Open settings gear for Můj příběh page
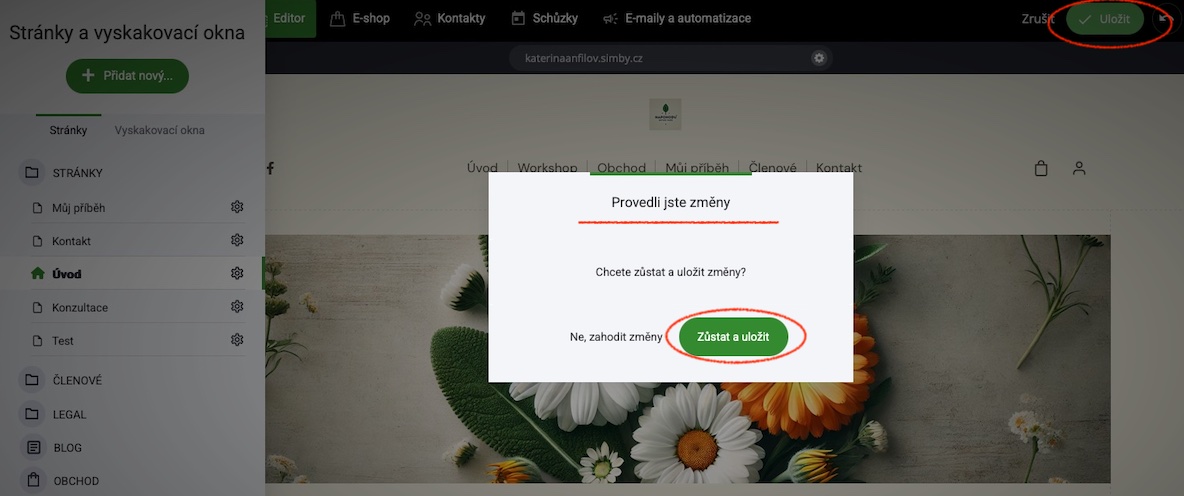 [x=237, y=207]
